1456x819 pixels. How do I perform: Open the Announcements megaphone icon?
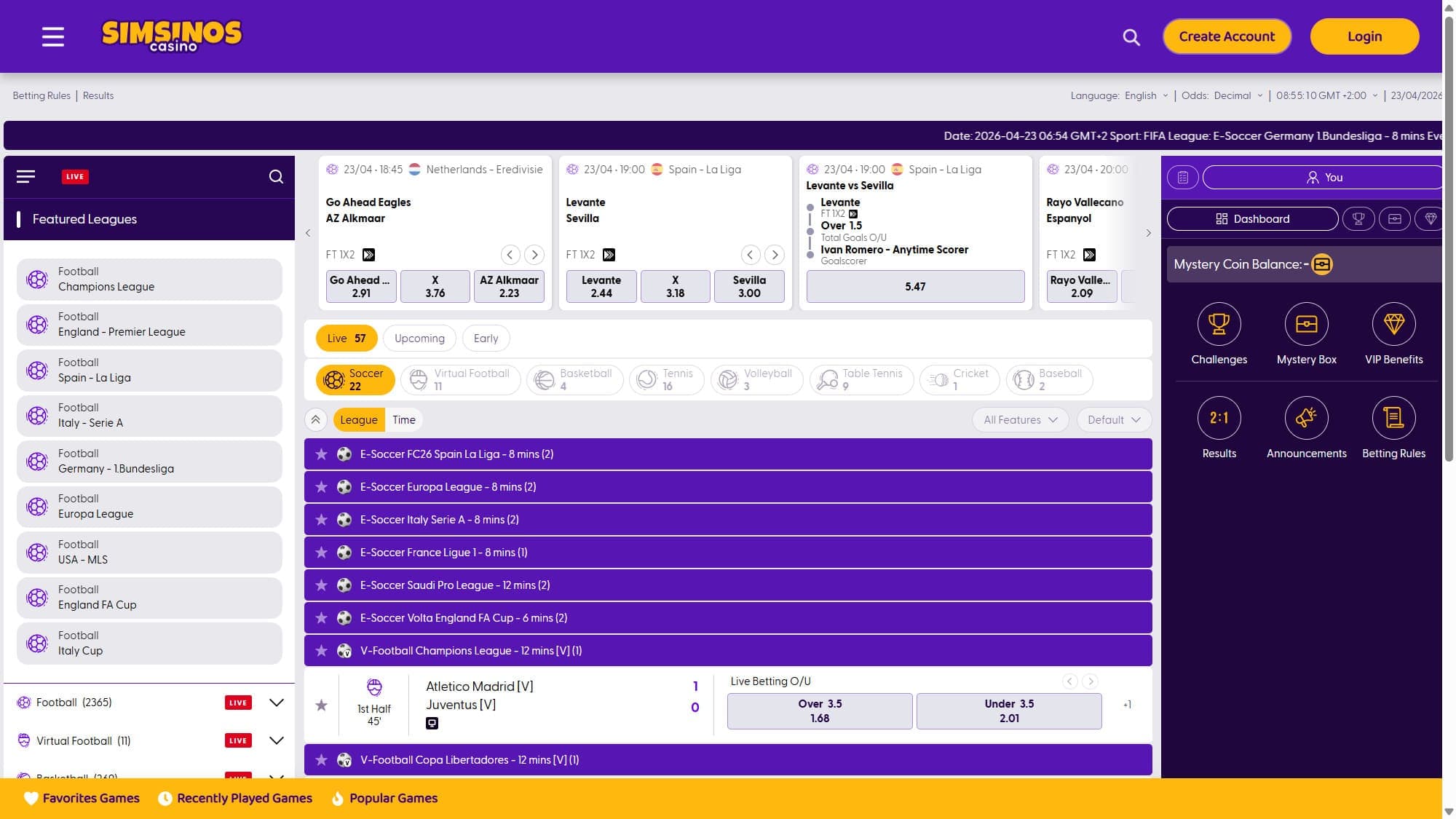[x=1306, y=418]
